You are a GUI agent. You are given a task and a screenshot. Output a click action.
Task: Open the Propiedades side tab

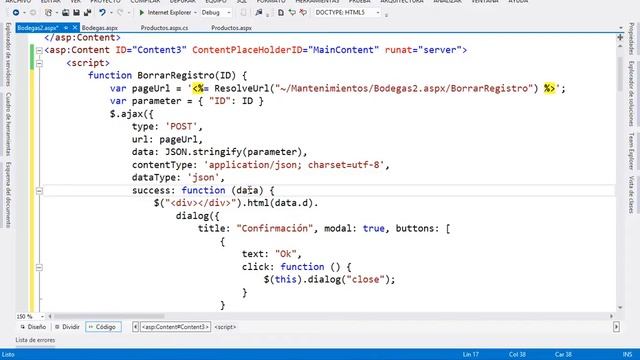click(x=631, y=38)
